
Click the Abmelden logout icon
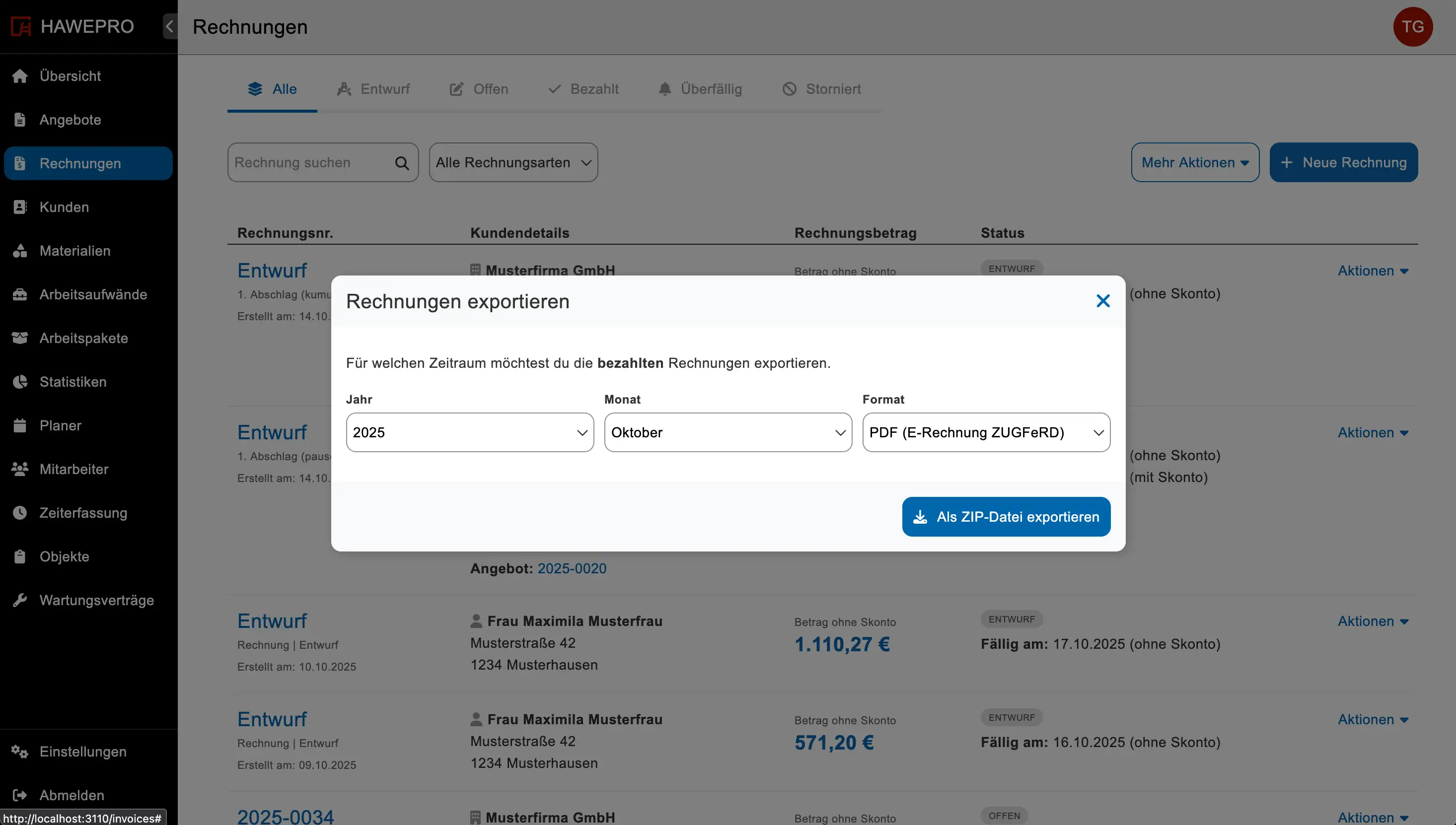coord(20,795)
